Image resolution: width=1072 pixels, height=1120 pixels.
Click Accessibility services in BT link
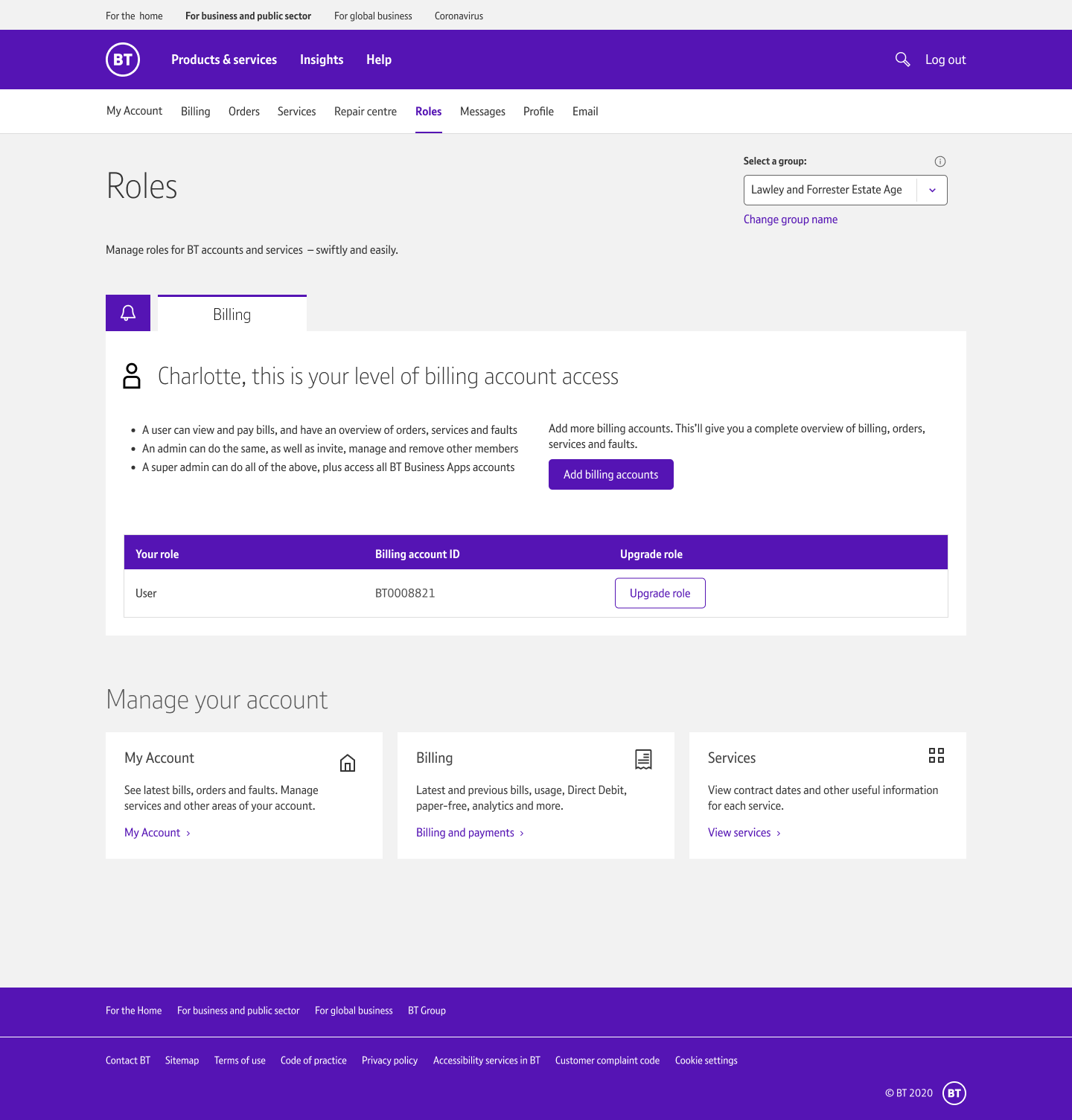487,1060
